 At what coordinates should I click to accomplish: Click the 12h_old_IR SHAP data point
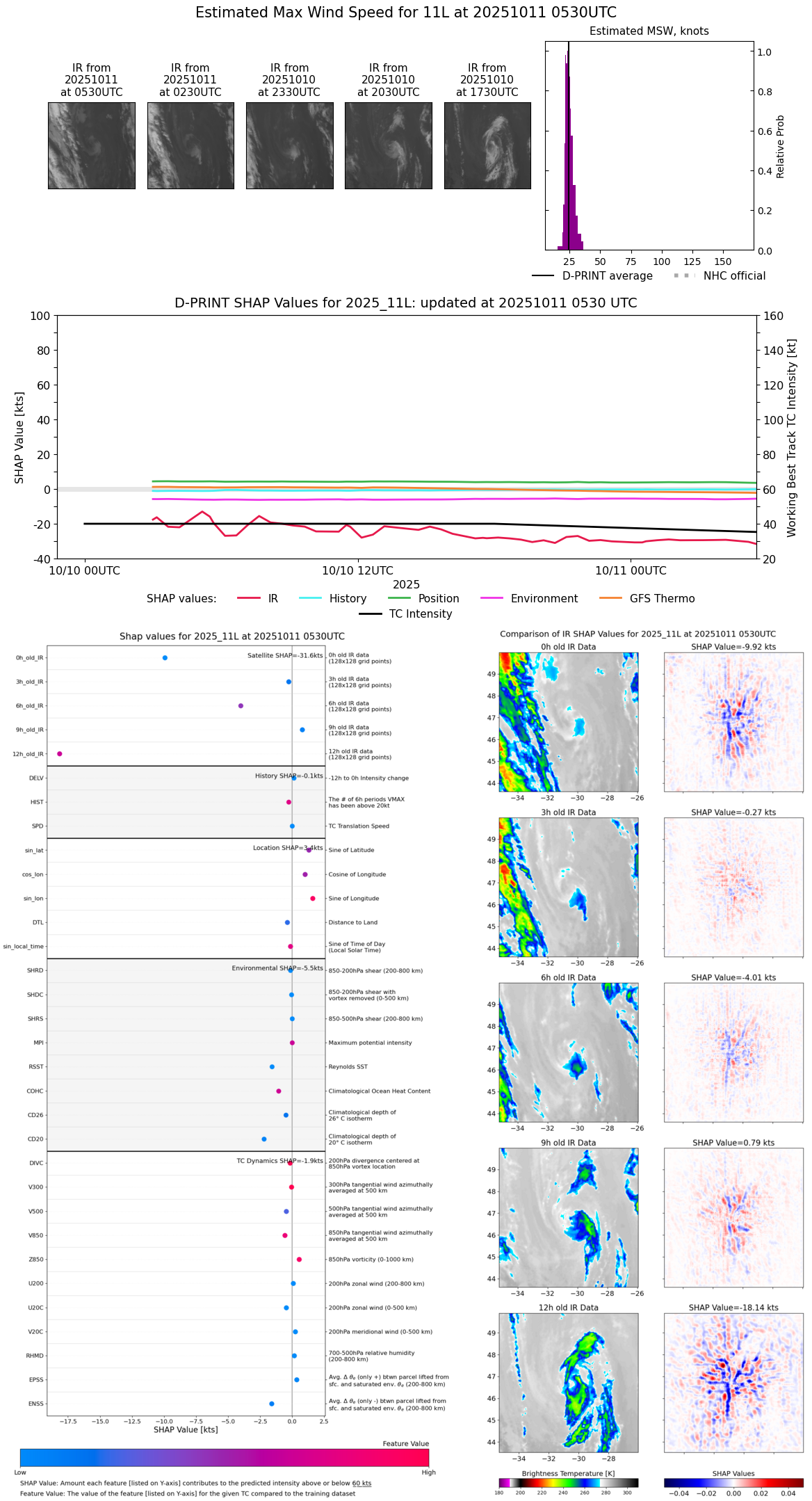coord(59,753)
